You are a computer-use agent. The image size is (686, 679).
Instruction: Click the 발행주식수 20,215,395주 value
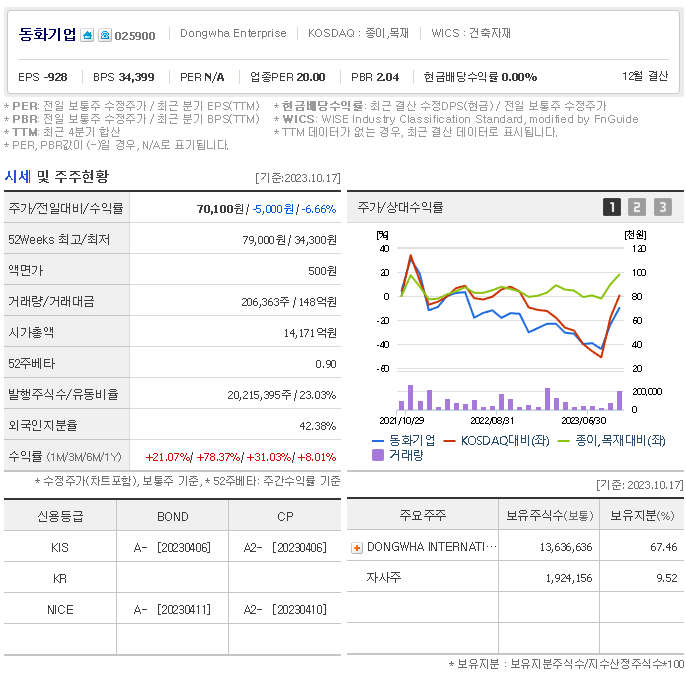tap(259, 395)
